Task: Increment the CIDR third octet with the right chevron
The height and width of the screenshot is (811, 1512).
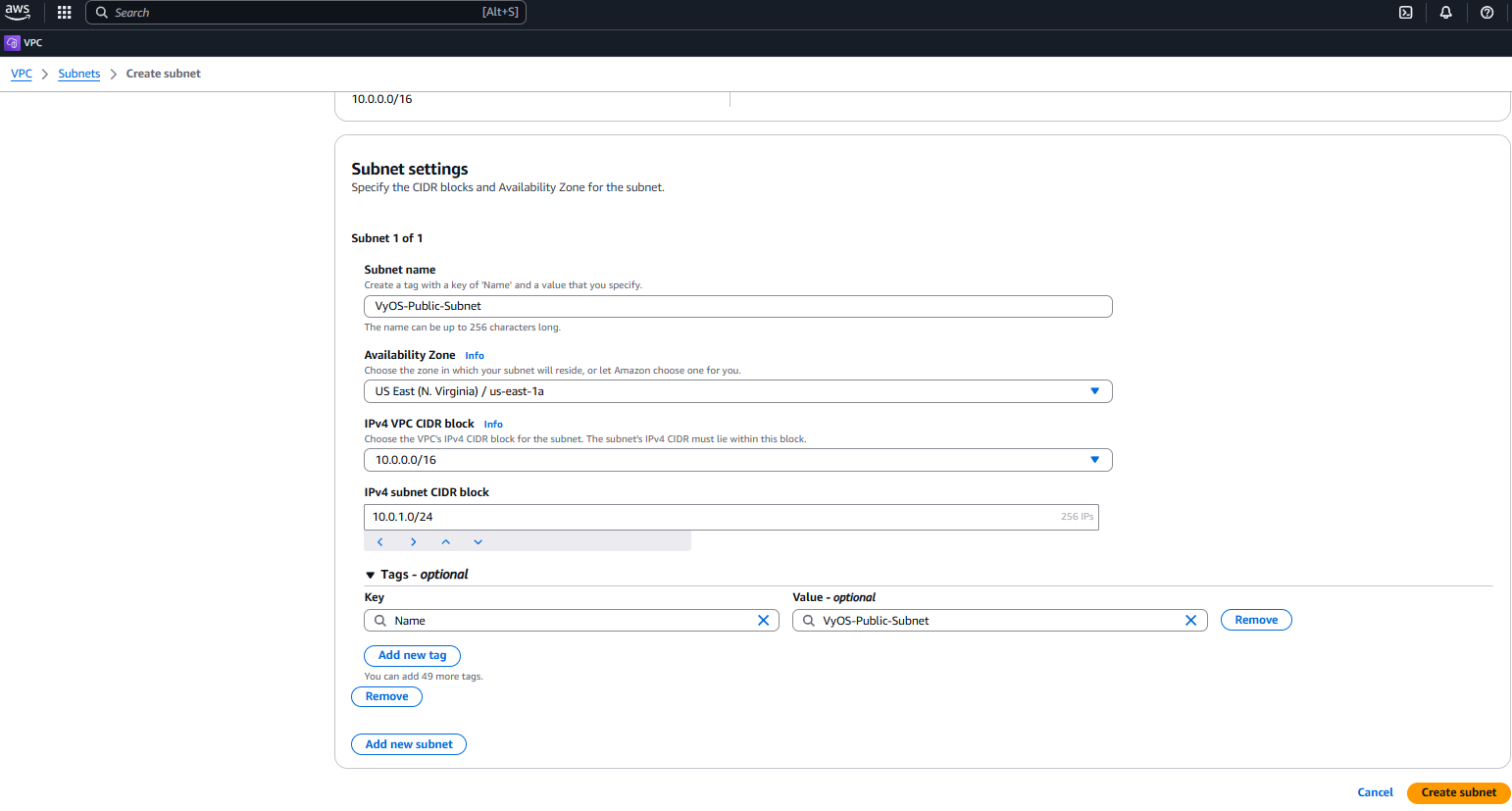Action: 413,540
